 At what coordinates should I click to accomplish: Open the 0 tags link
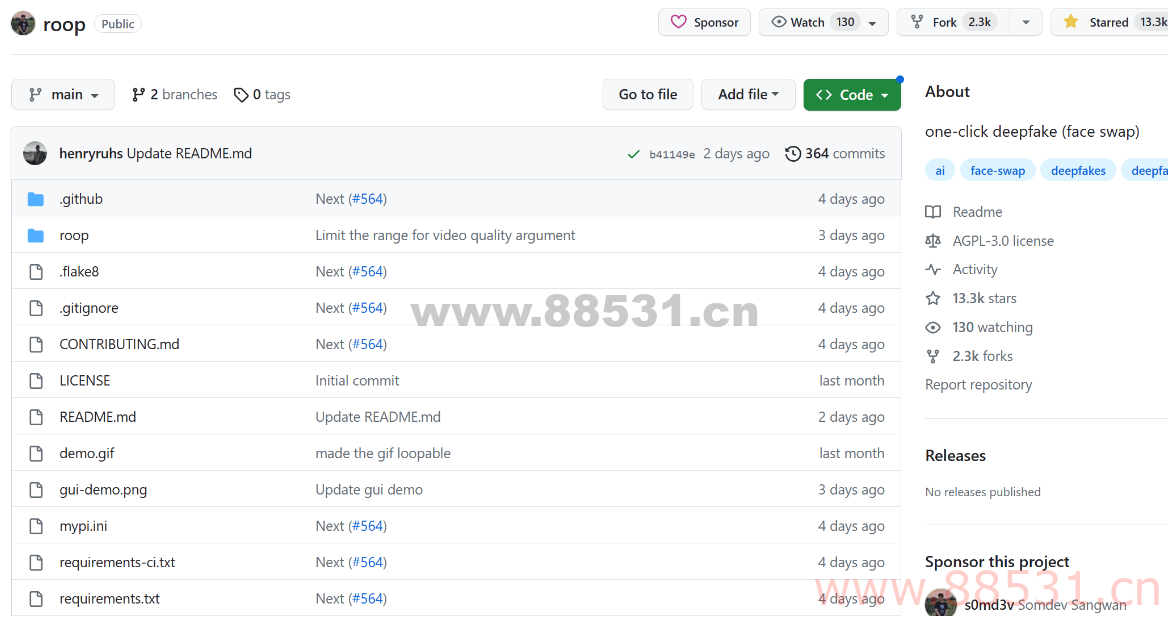click(x=262, y=95)
